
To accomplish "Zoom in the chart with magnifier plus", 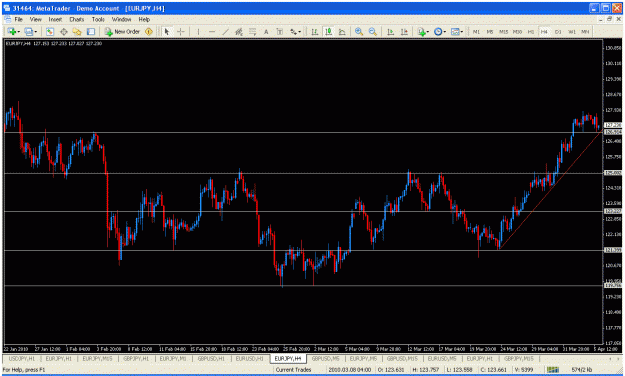I will tap(359, 31).
